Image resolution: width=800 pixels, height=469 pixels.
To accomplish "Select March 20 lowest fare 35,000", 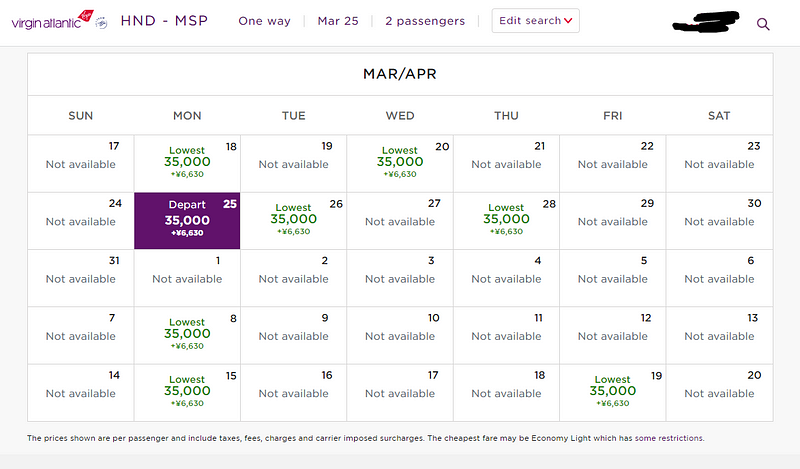I will click(400, 163).
